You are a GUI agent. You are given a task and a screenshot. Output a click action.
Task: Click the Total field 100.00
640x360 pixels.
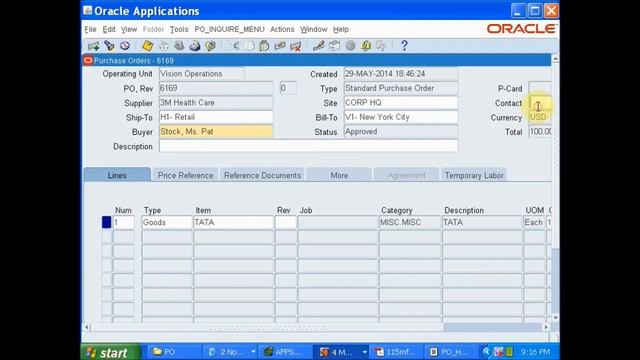click(x=540, y=132)
